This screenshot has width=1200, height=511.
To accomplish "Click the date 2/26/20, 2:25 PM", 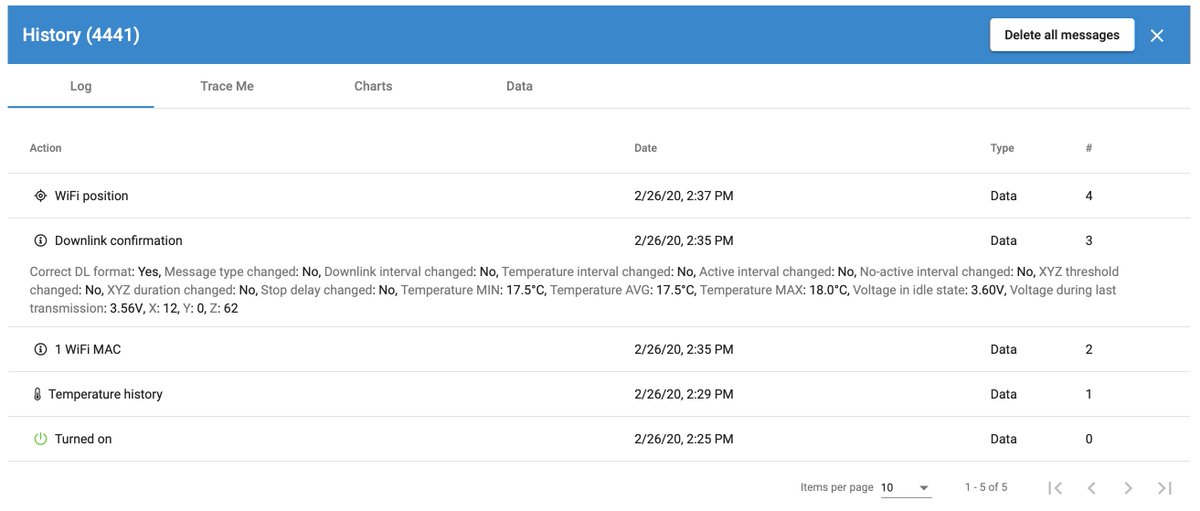I will [x=684, y=439].
